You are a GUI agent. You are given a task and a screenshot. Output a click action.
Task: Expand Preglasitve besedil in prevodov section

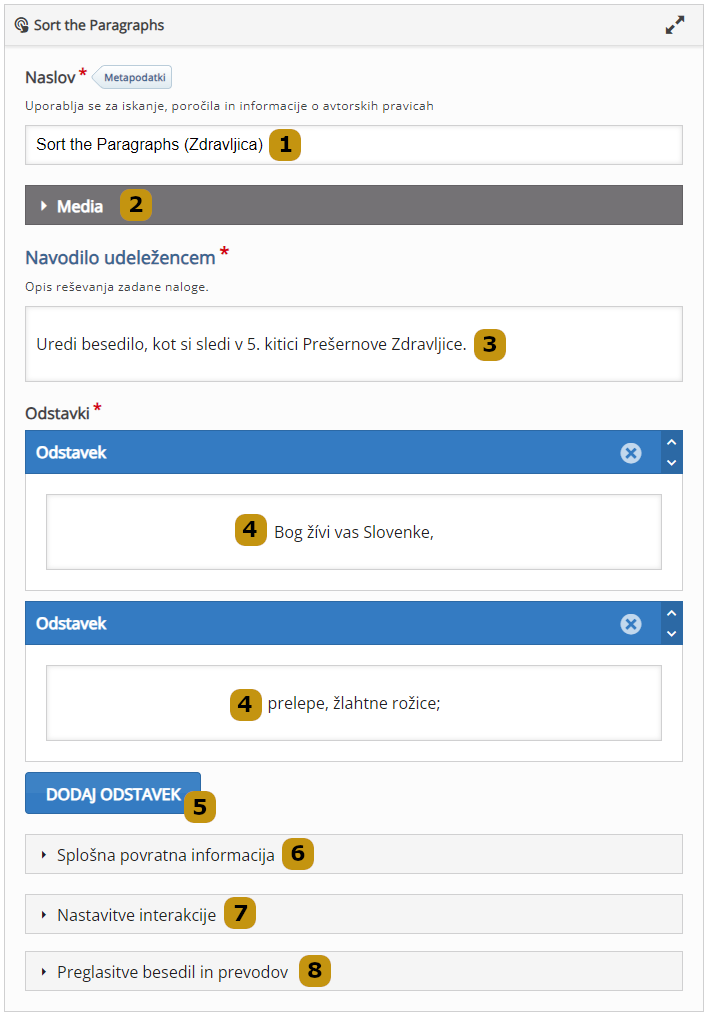(x=172, y=972)
